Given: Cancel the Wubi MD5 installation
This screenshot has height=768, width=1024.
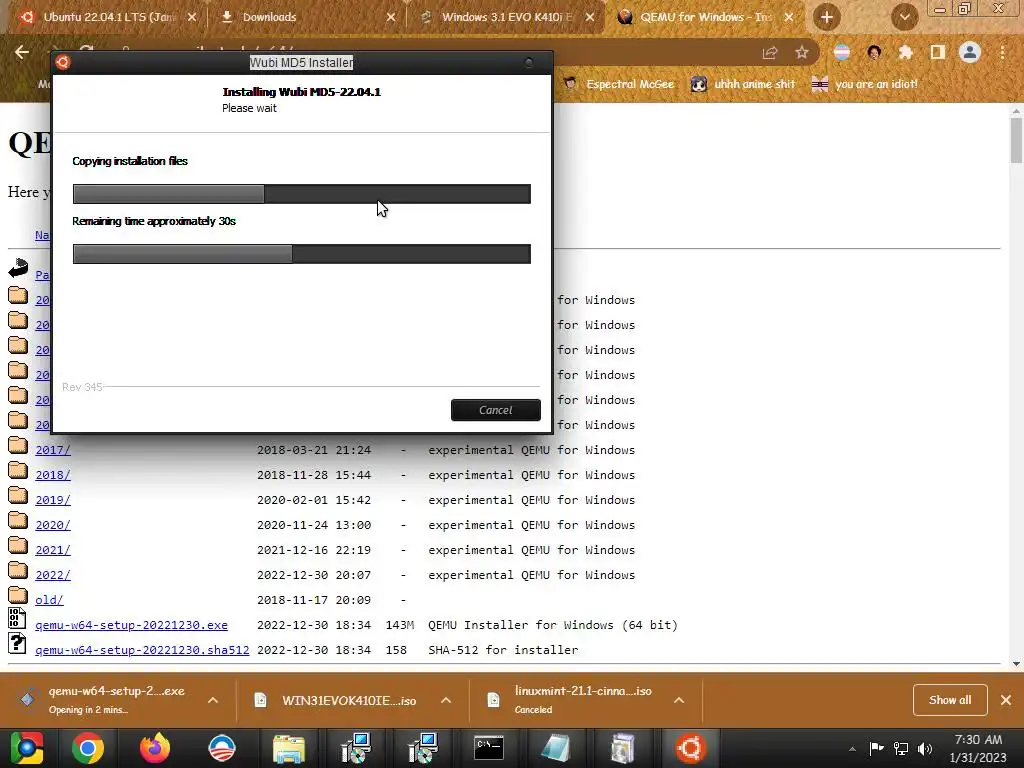Looking at the screenshot, I should tap(496, 409).
